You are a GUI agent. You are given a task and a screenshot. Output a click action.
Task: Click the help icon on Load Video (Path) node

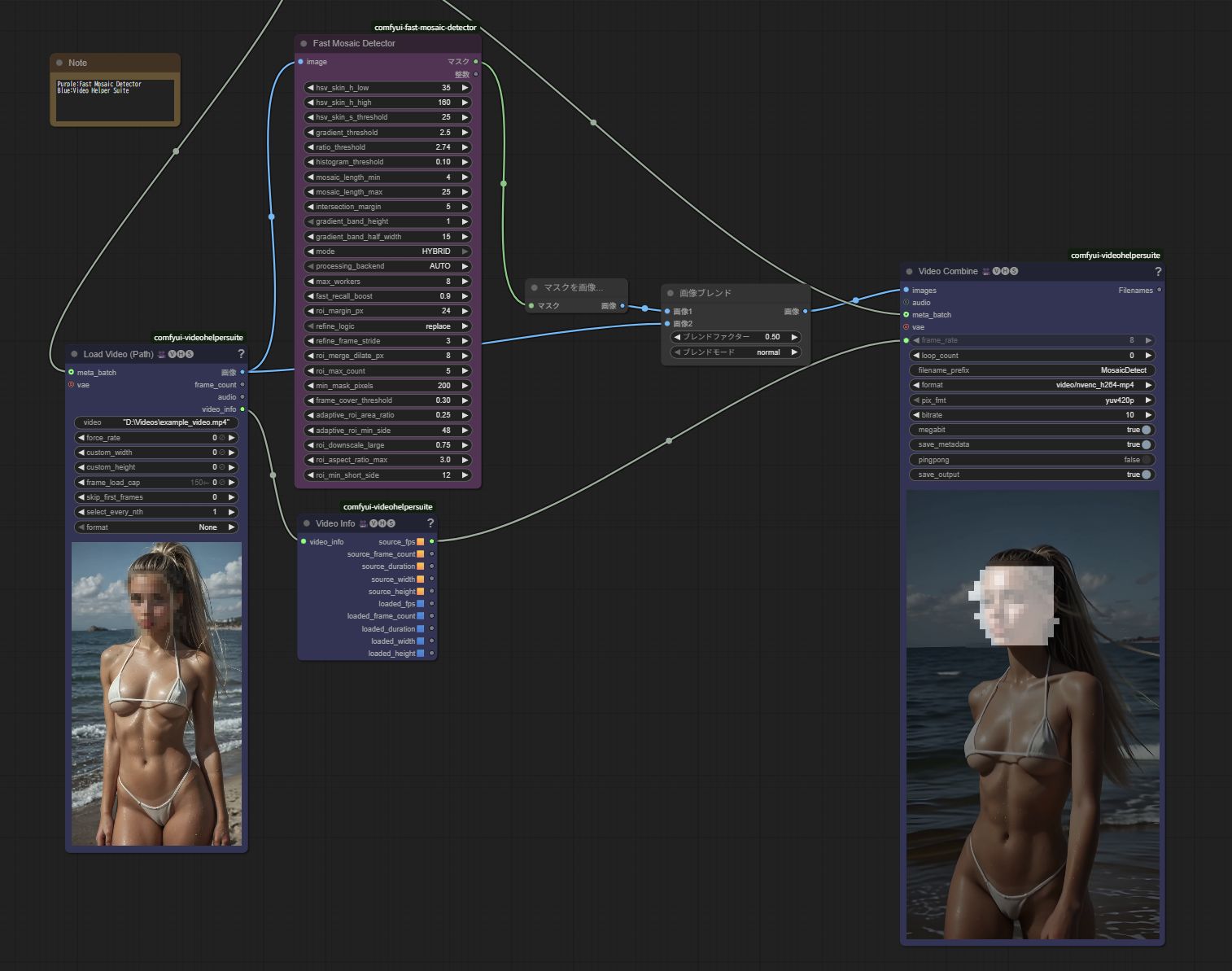pyautogui.click(x=241, y=354)
